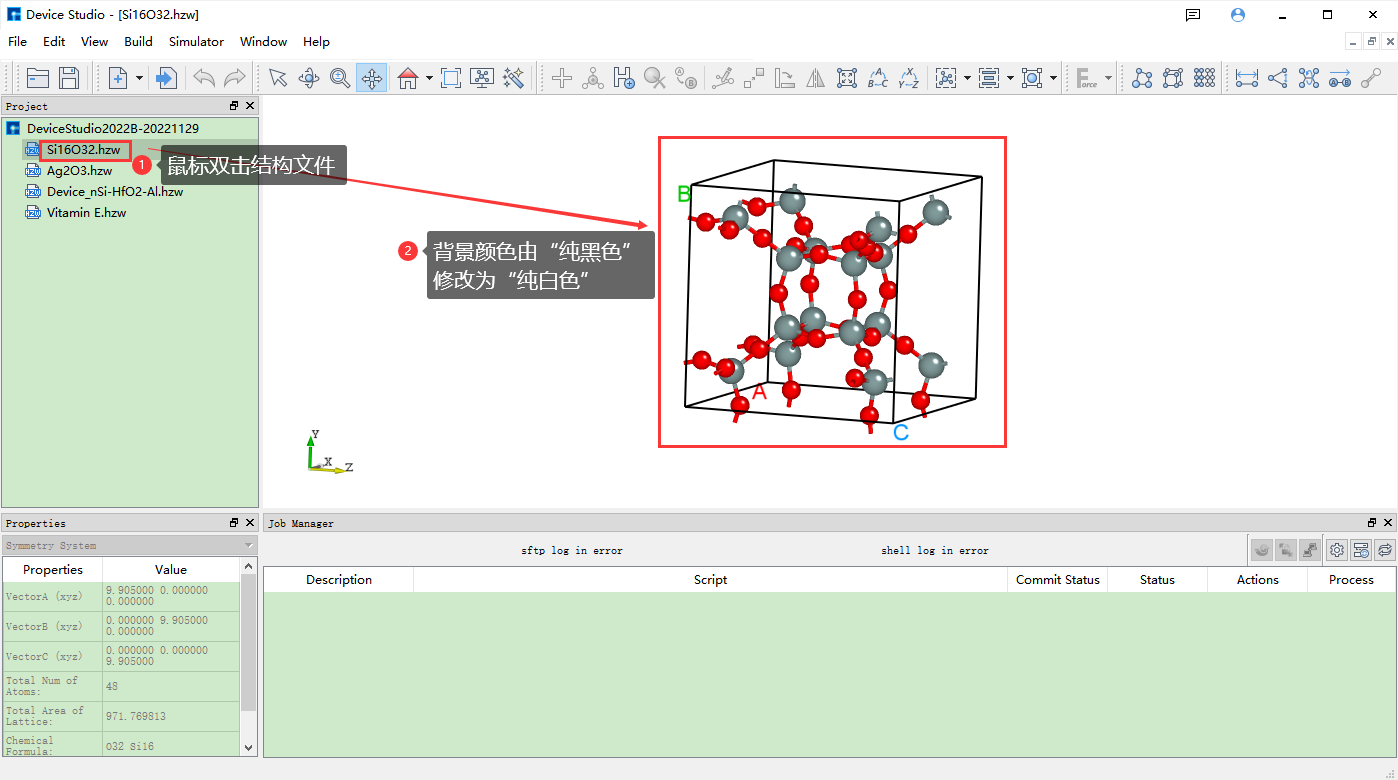Select Ag2O3.hzw in project tree
The image size is (1398, 780).
click(79, 171)
